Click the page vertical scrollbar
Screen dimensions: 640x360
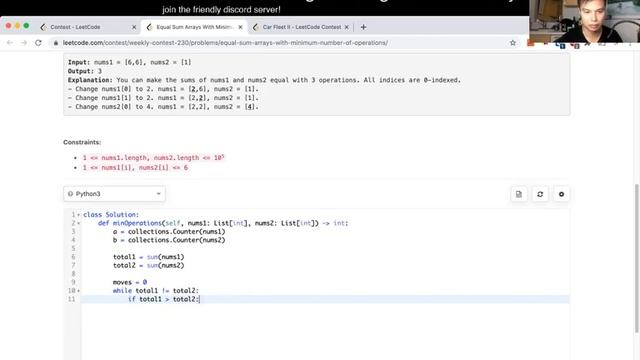pyautogui.click(x=637, y=258)
